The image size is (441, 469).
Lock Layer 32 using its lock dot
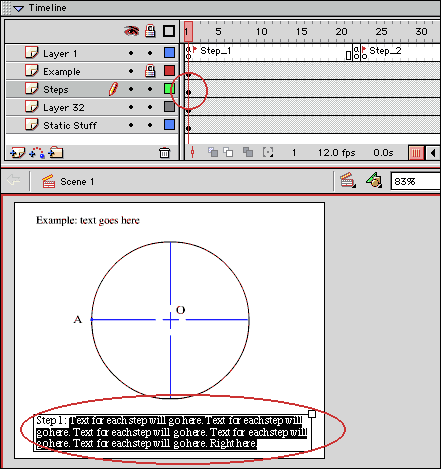click(x=150, y=107)
